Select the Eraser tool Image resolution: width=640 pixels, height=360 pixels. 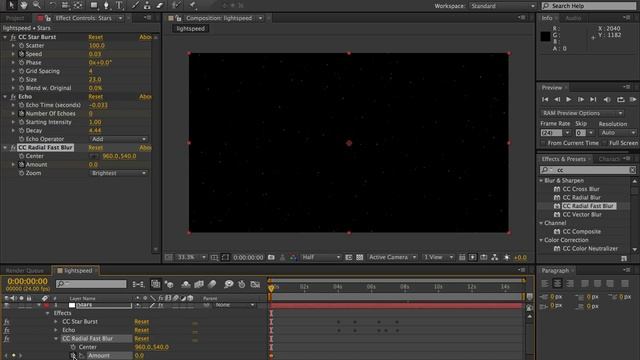160,5
